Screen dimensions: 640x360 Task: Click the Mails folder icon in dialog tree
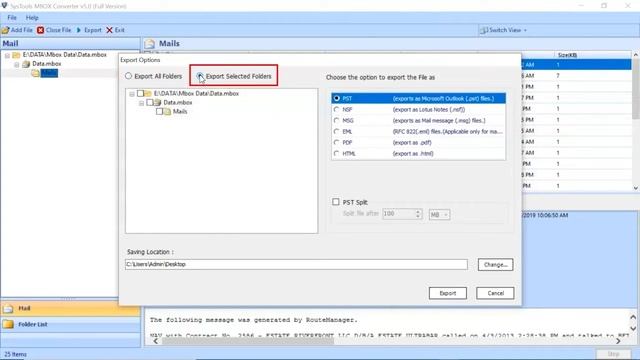pyautogui.click(x=167, y=111)
